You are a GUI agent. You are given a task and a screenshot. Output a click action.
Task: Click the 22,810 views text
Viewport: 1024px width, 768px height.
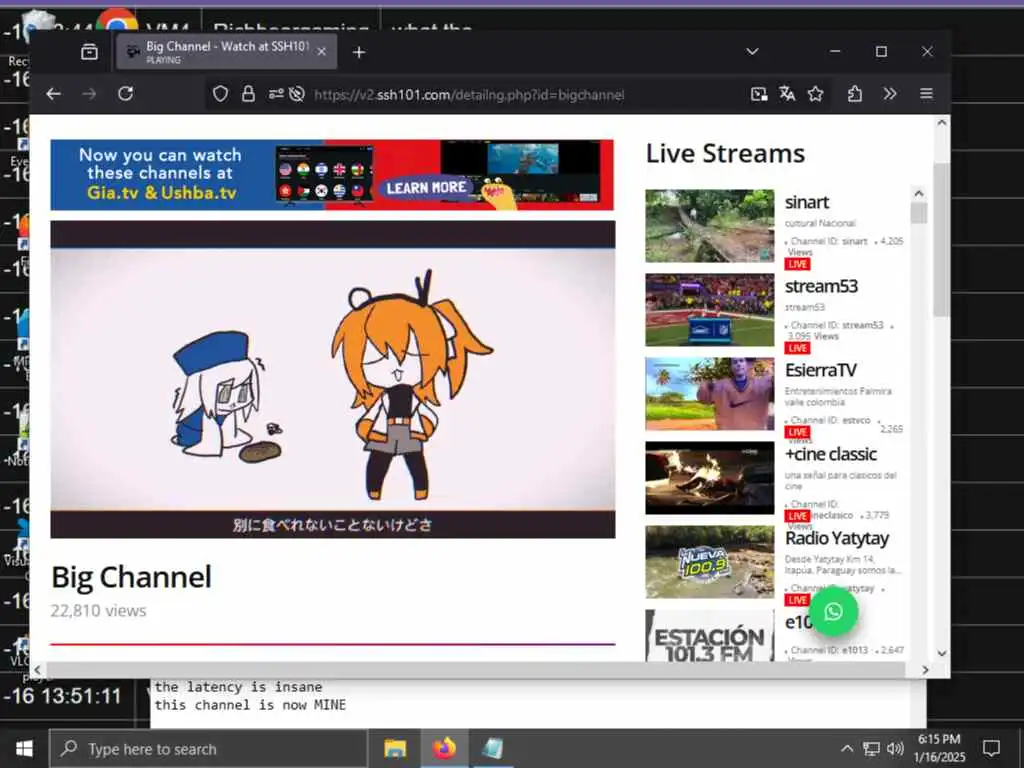[x=99, y=611]
